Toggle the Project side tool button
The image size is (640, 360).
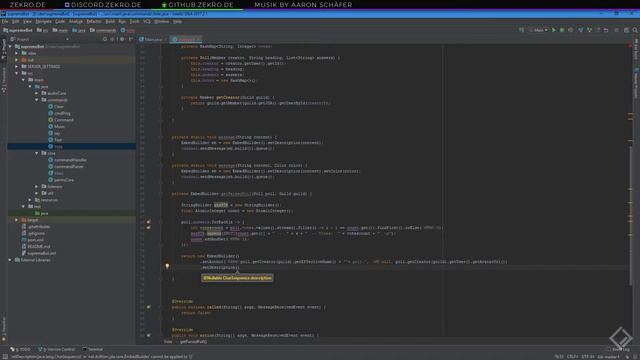pos(4,49)
